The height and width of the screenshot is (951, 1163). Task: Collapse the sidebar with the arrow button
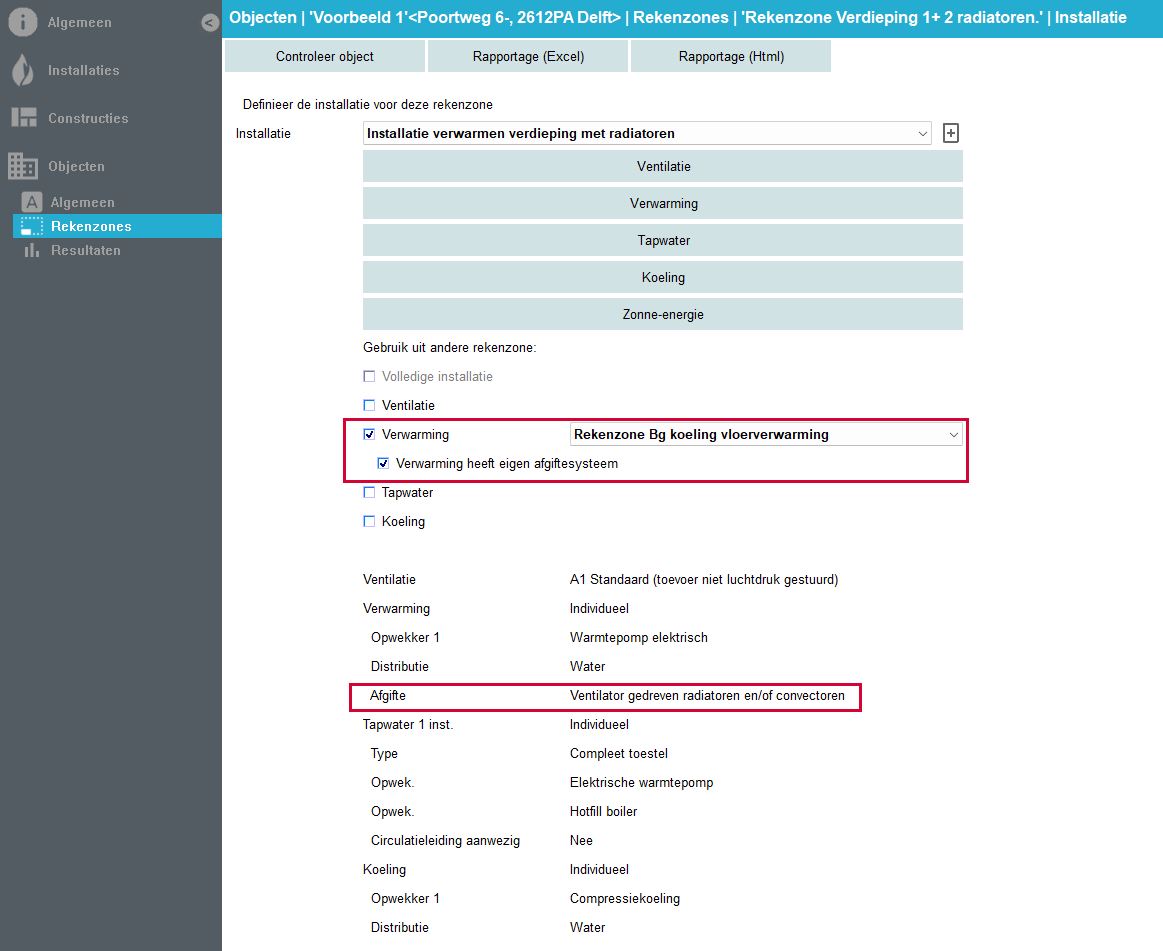[x=209, y=22]
